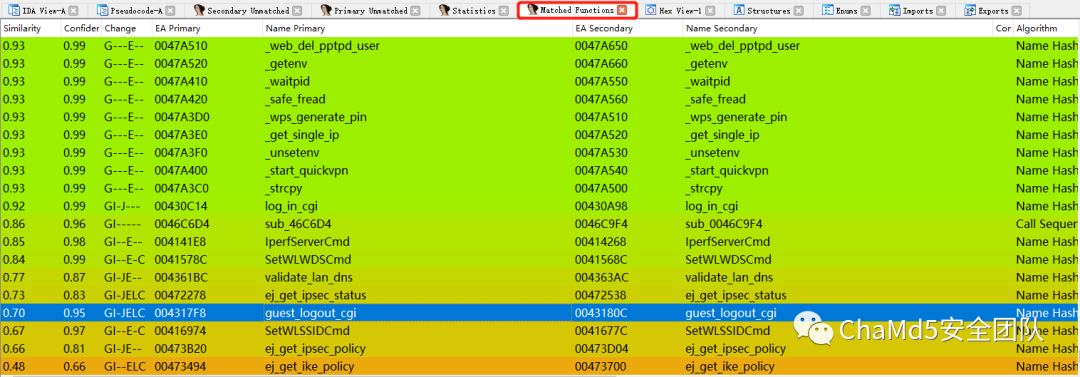The width and height of the screenshot is (1080, 377).
Task: Open the Pseudocode-A tab
Action: coord(136,10)
